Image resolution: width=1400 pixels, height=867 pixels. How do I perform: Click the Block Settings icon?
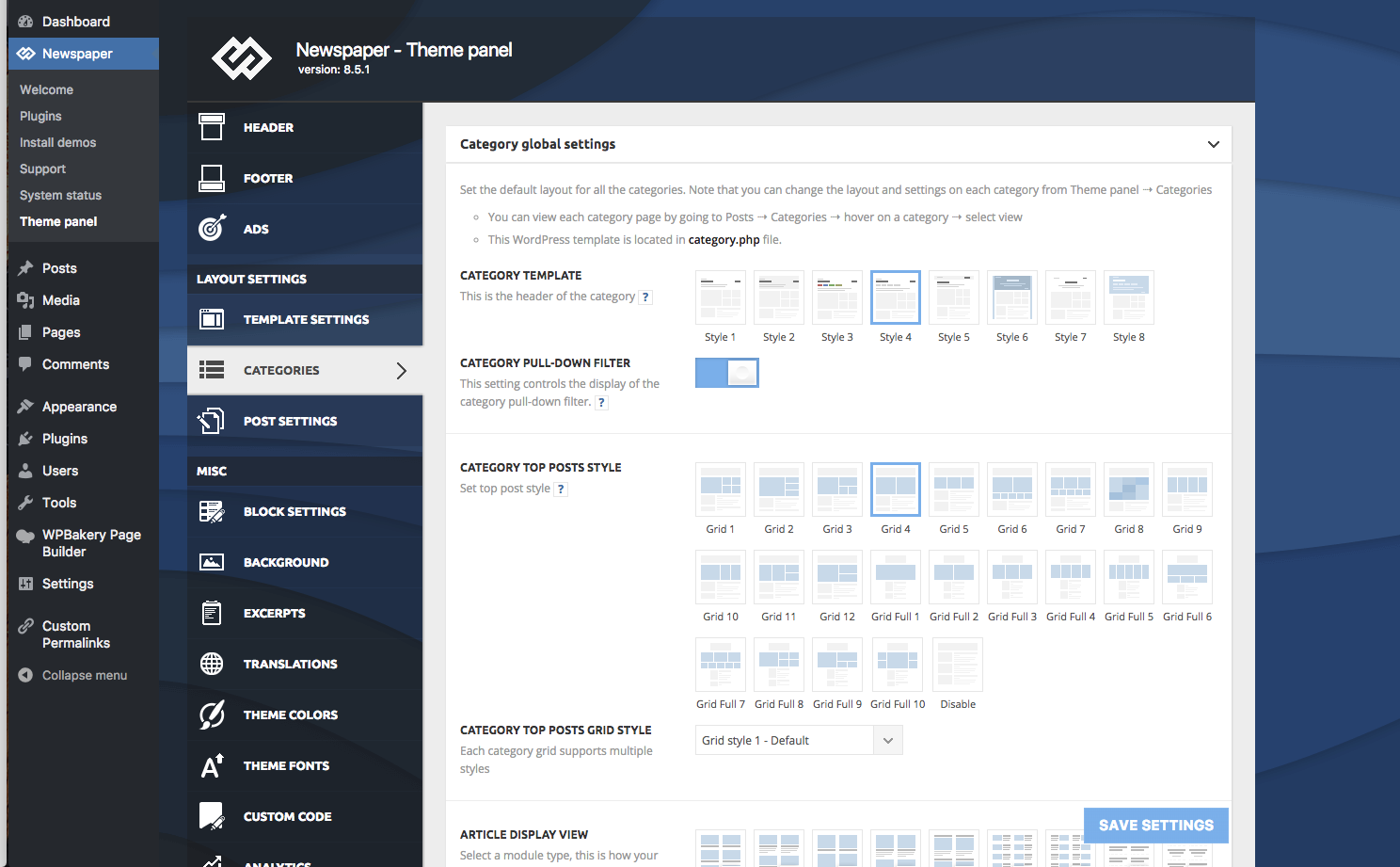tap(212, 511)
